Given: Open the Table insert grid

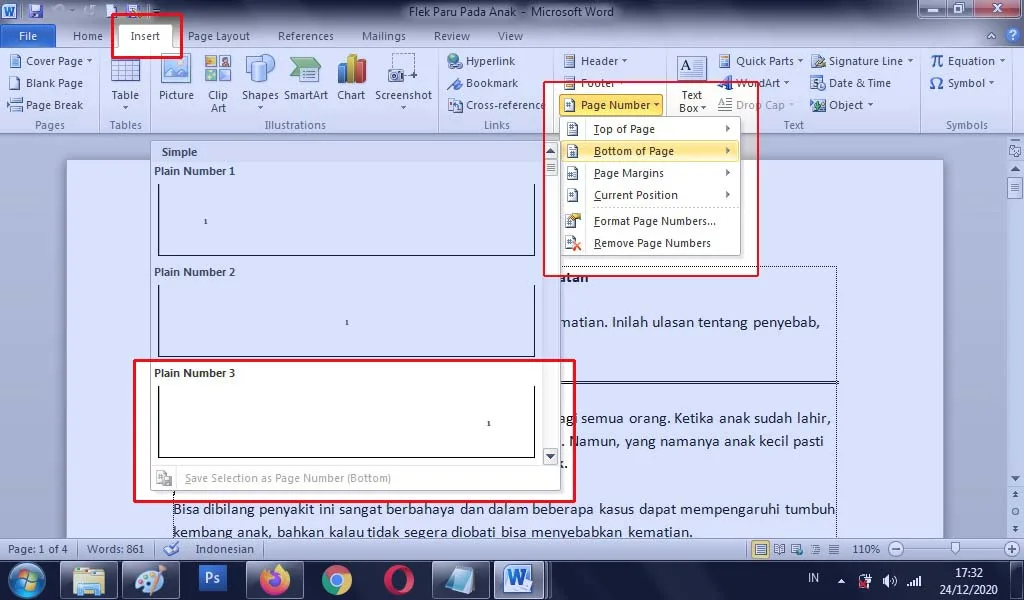Looking at the screenshot, I should pos(125,84).
